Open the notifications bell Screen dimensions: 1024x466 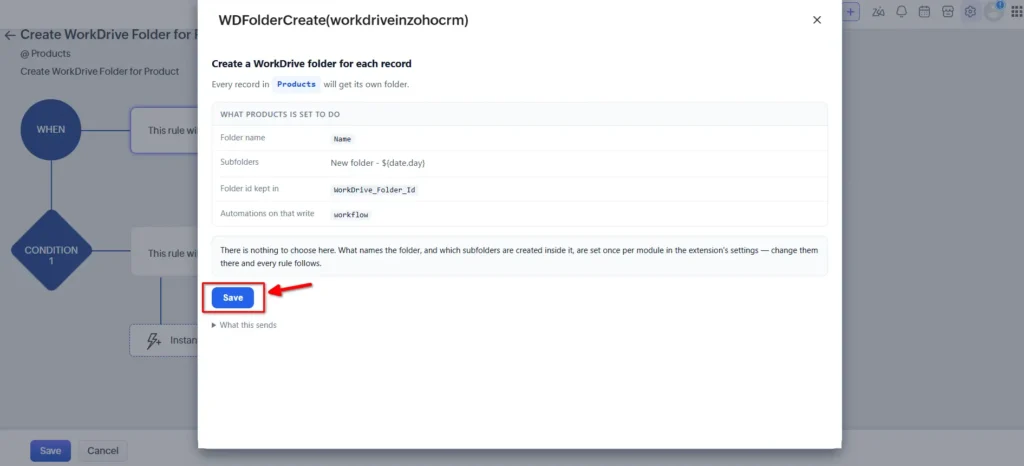pyautogui.click(x=901, y=12)
